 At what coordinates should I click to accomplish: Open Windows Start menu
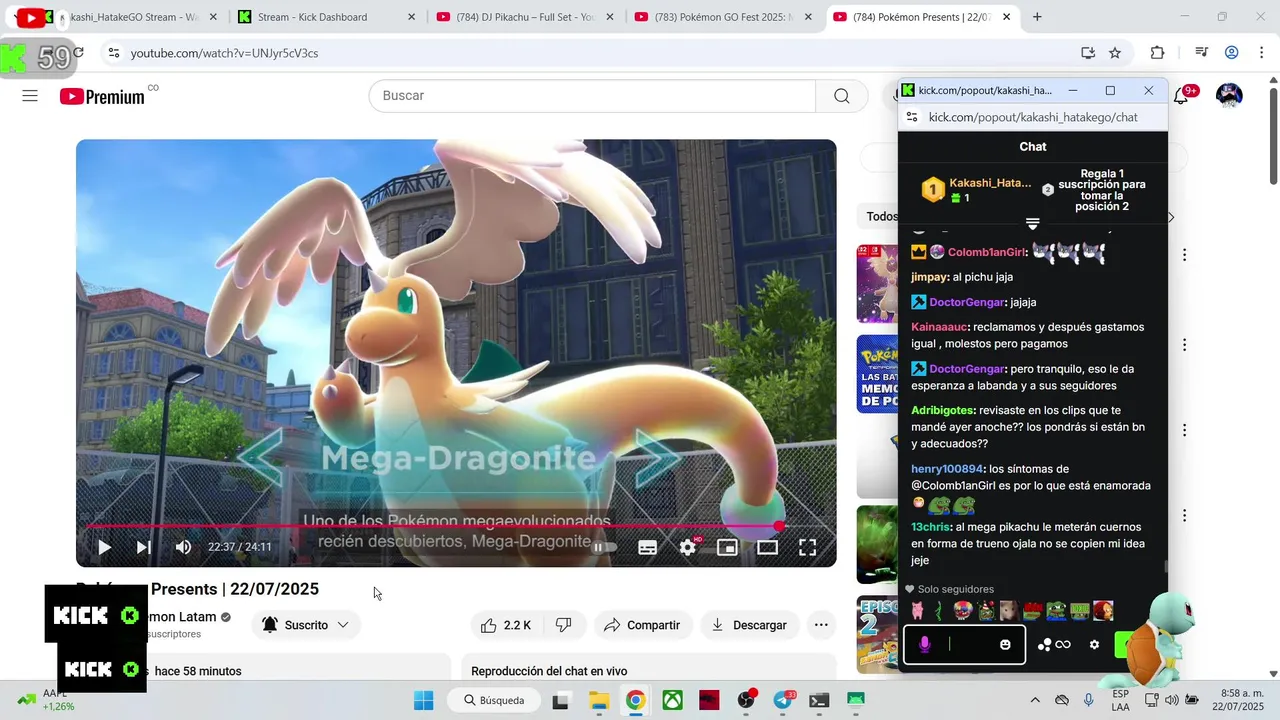click(424, 700)
